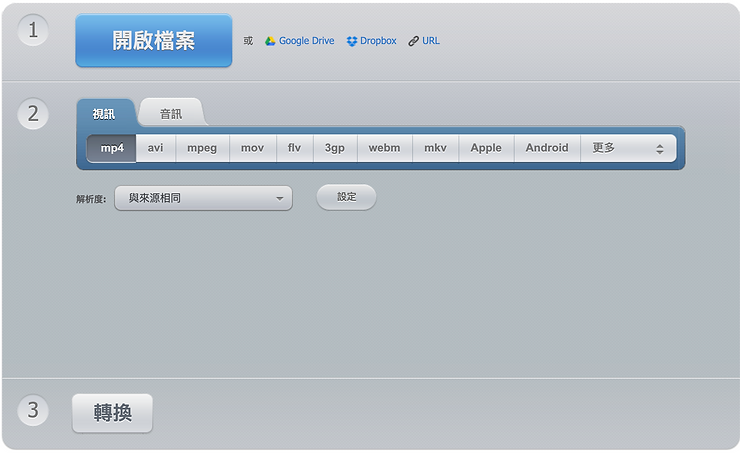
Task: Select the avi format
Action: tap(155, 148)
